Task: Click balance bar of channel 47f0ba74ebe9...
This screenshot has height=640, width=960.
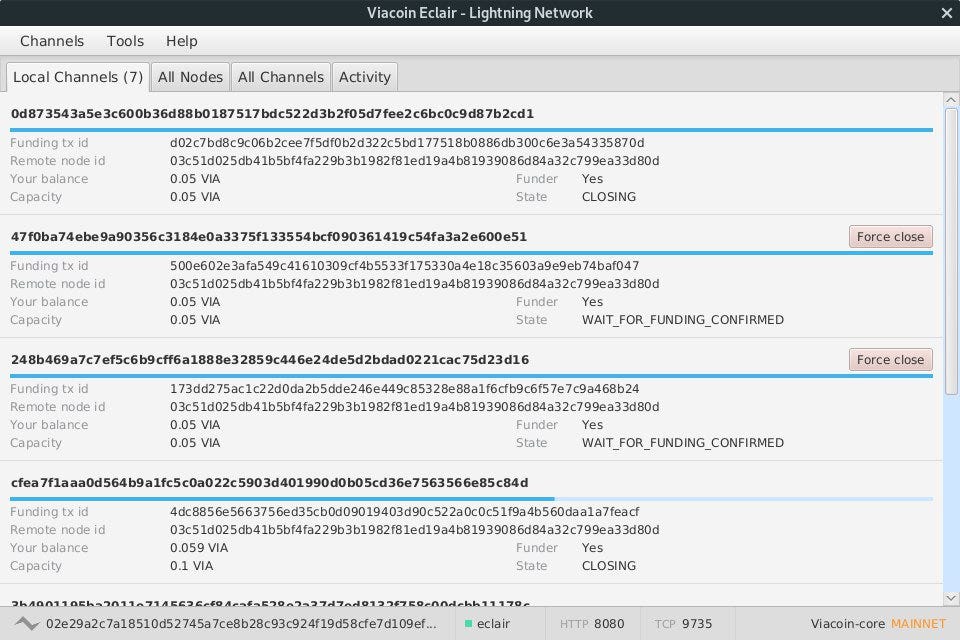Action: click(471, 253)
